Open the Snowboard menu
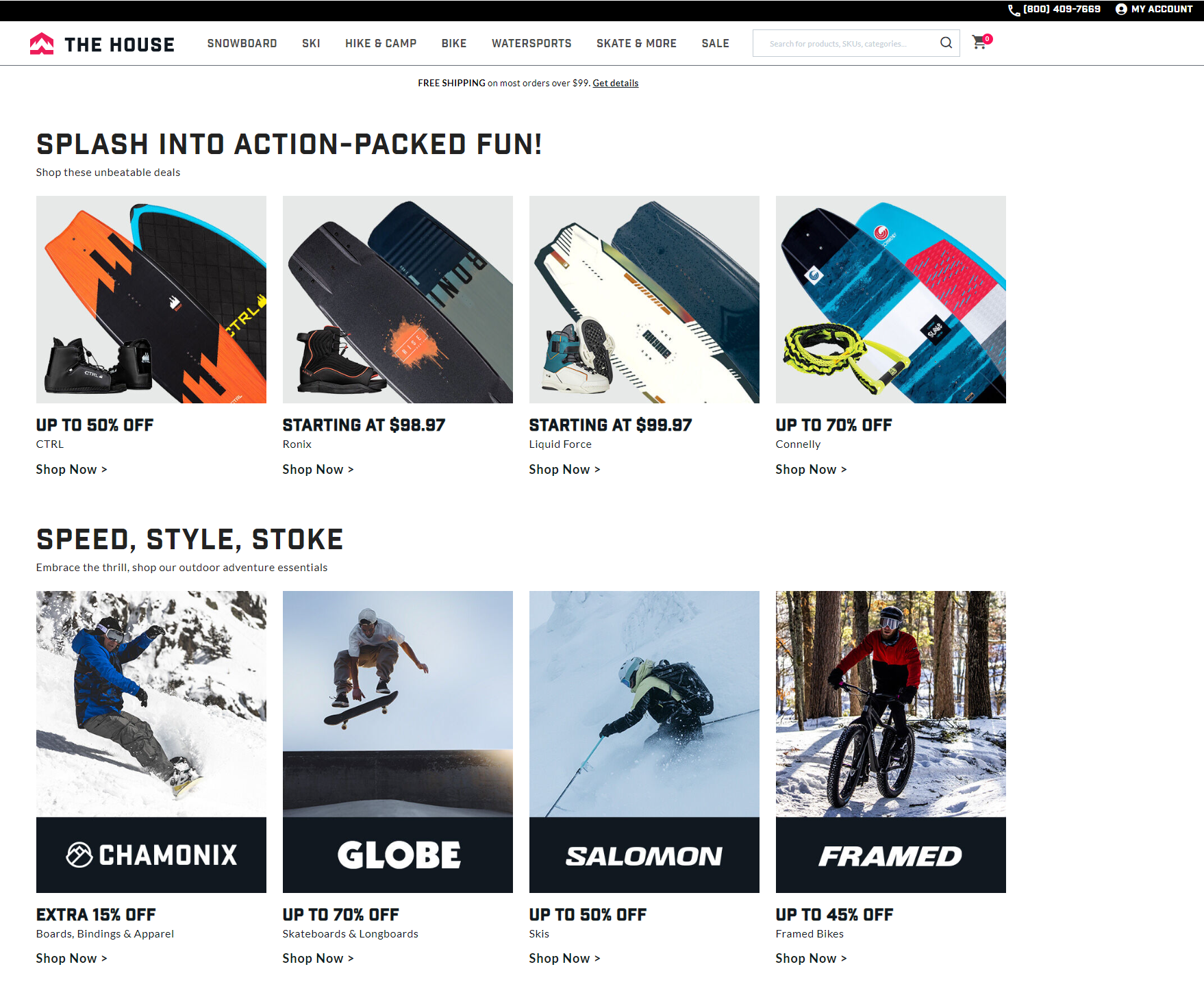 [242, 43]
